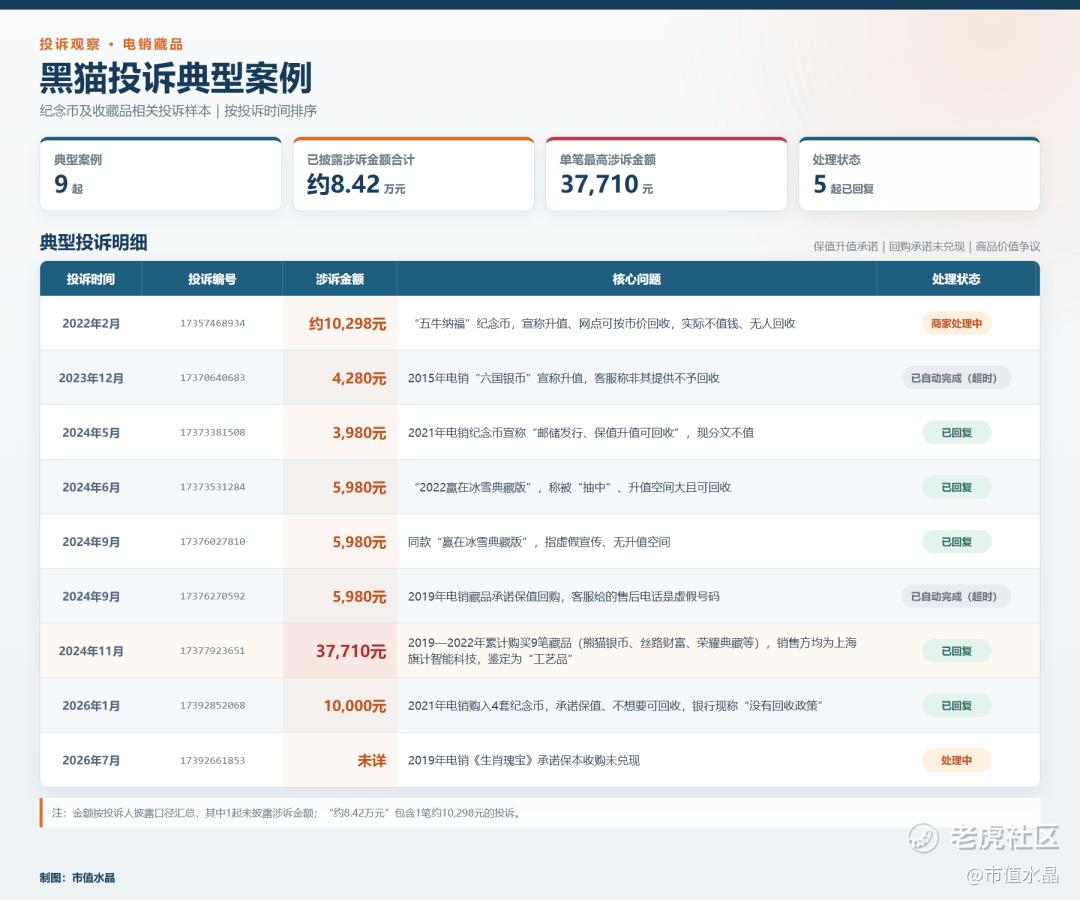The width and height of the screenshot is (1080, 900).
Task: Select the date cell 2026年1月
Action: coord(91,706)
